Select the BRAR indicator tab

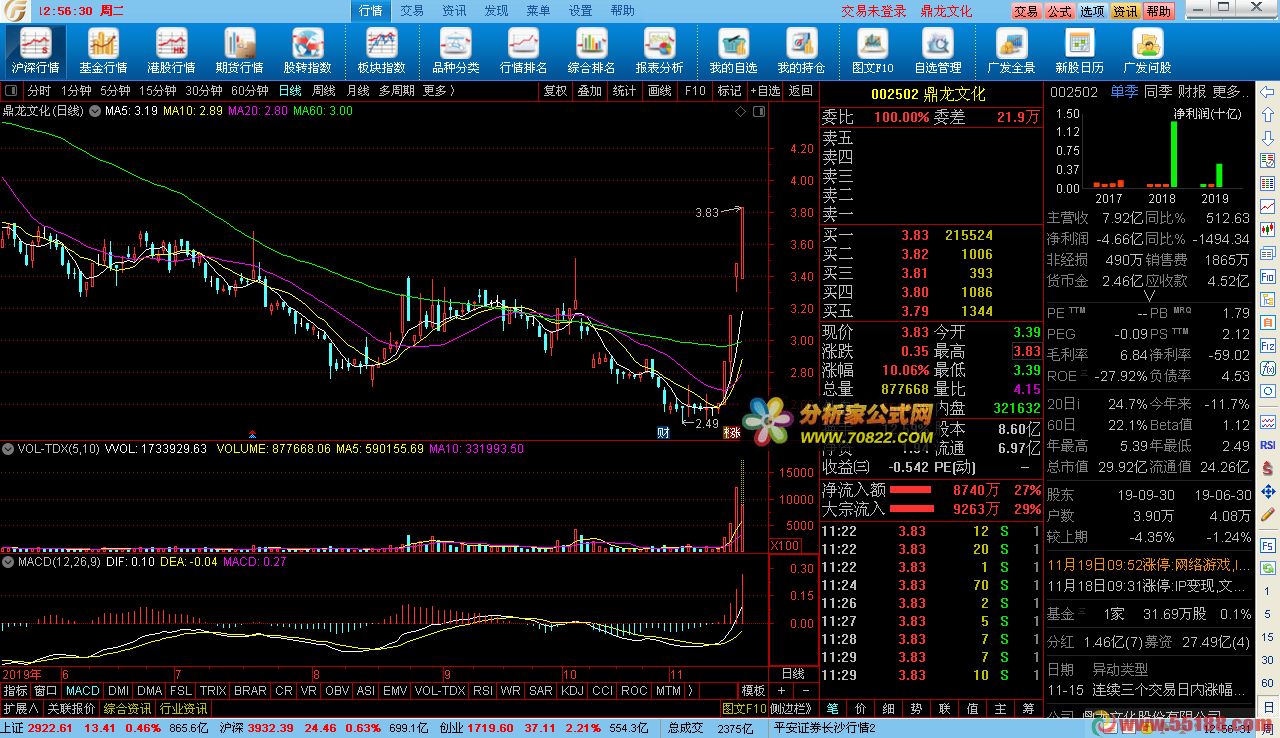tap(250, 691)
